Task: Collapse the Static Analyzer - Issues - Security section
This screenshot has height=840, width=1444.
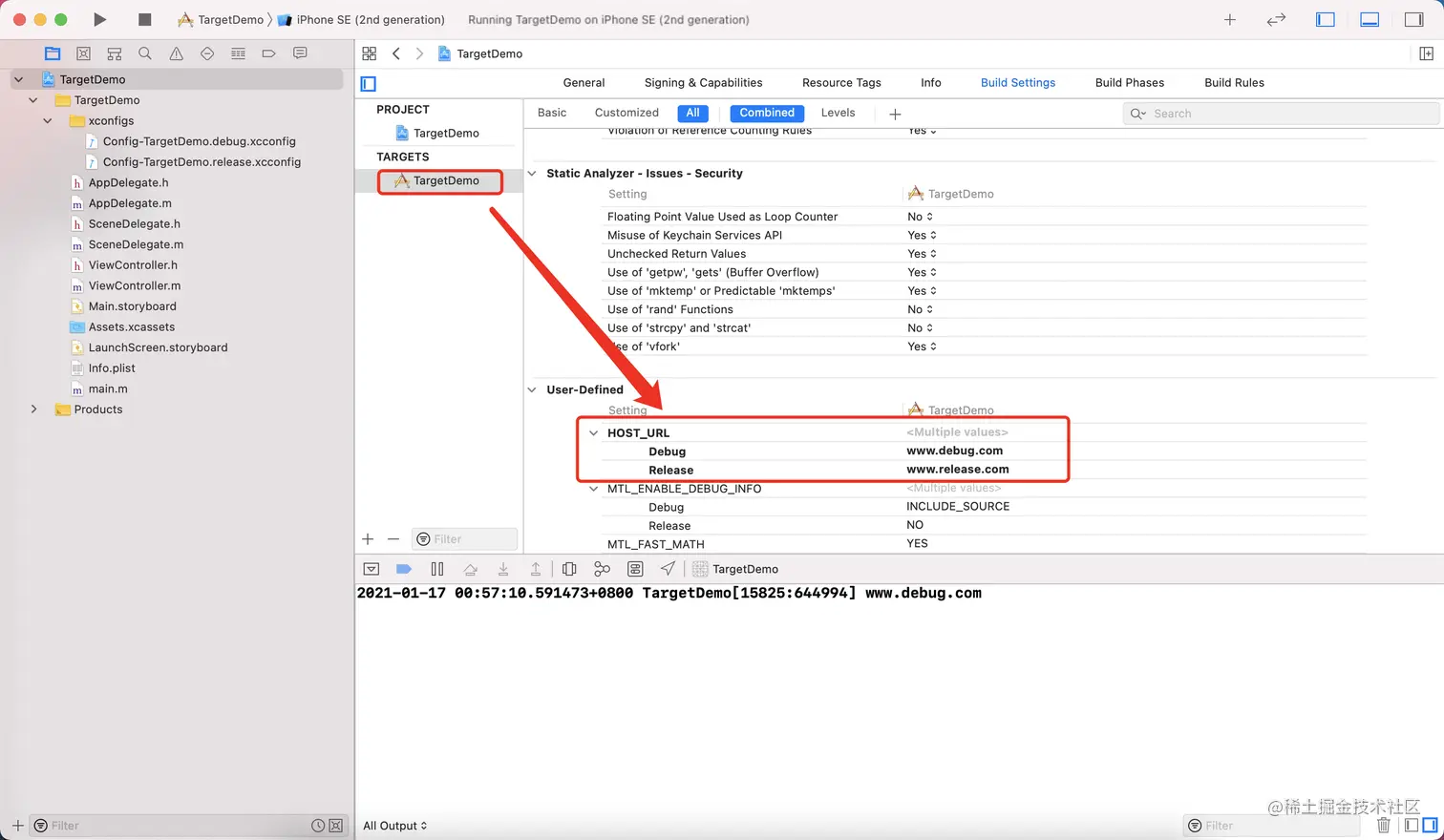Action: (x=532, y=174)
